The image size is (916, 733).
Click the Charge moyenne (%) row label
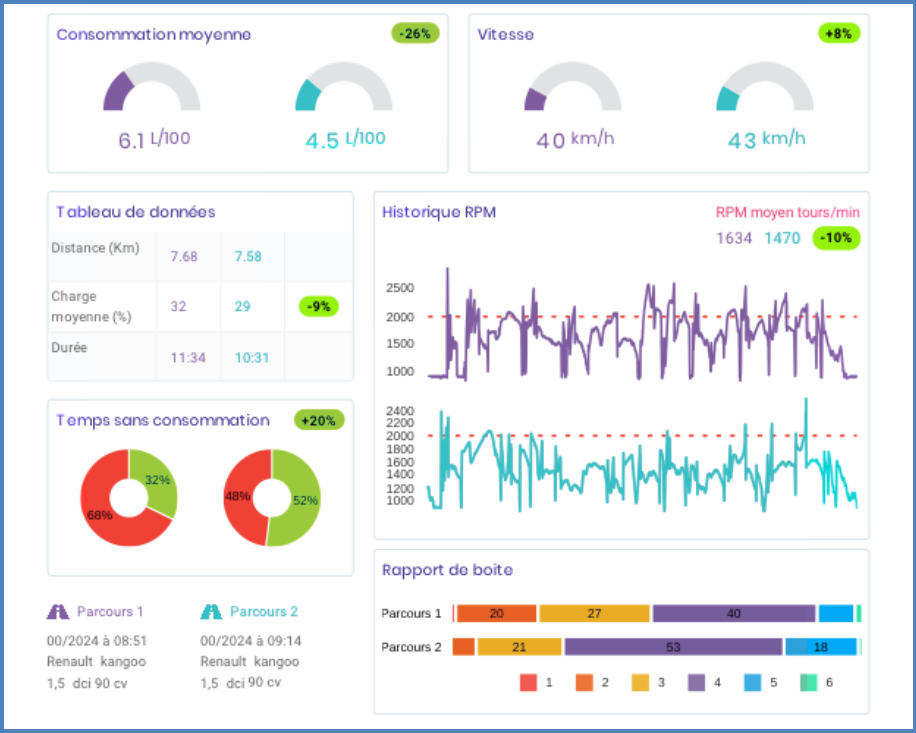pyautogui.click(x=91, y=307)
